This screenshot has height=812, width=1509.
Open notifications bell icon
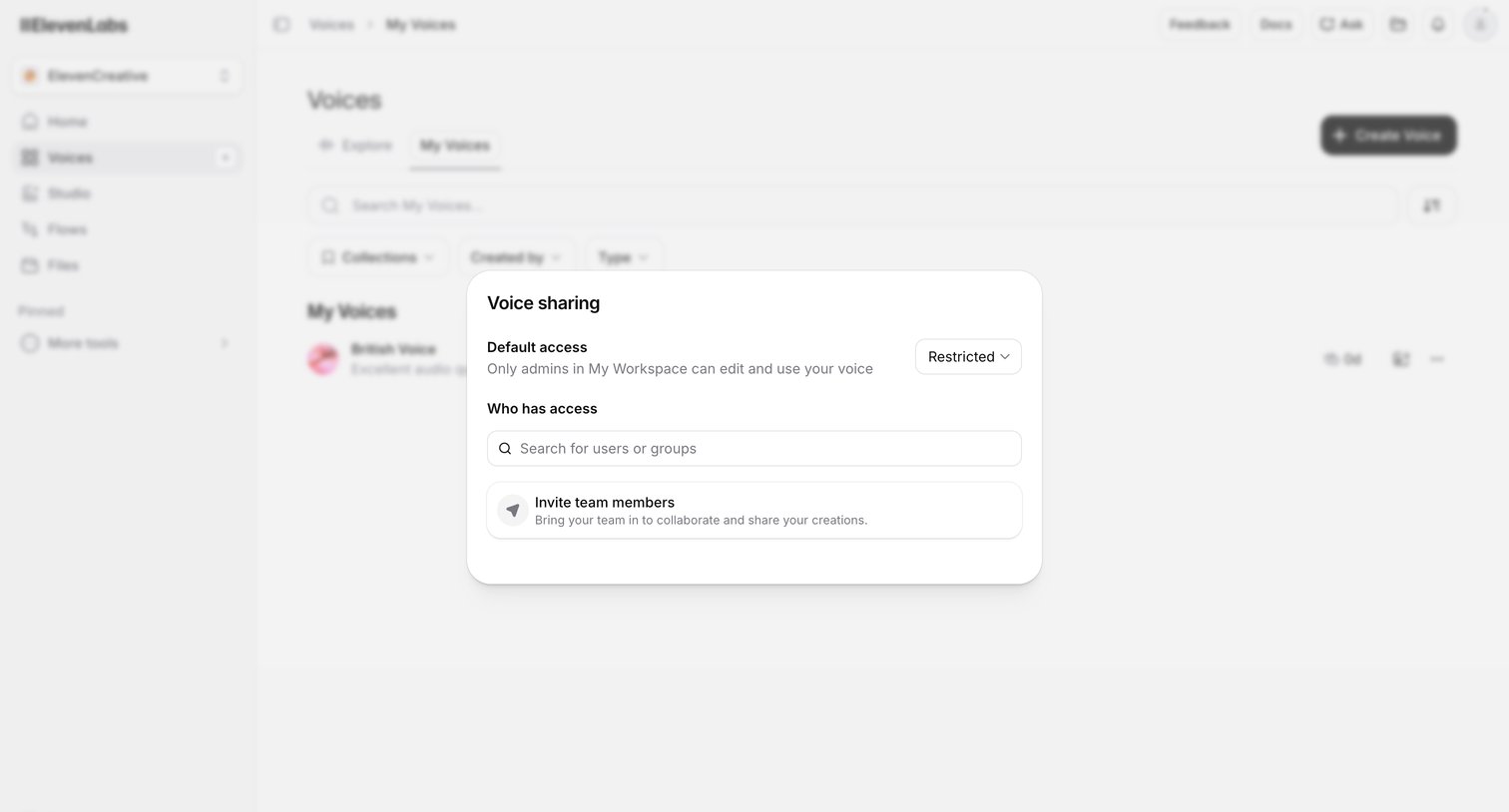pos(1438,24)
